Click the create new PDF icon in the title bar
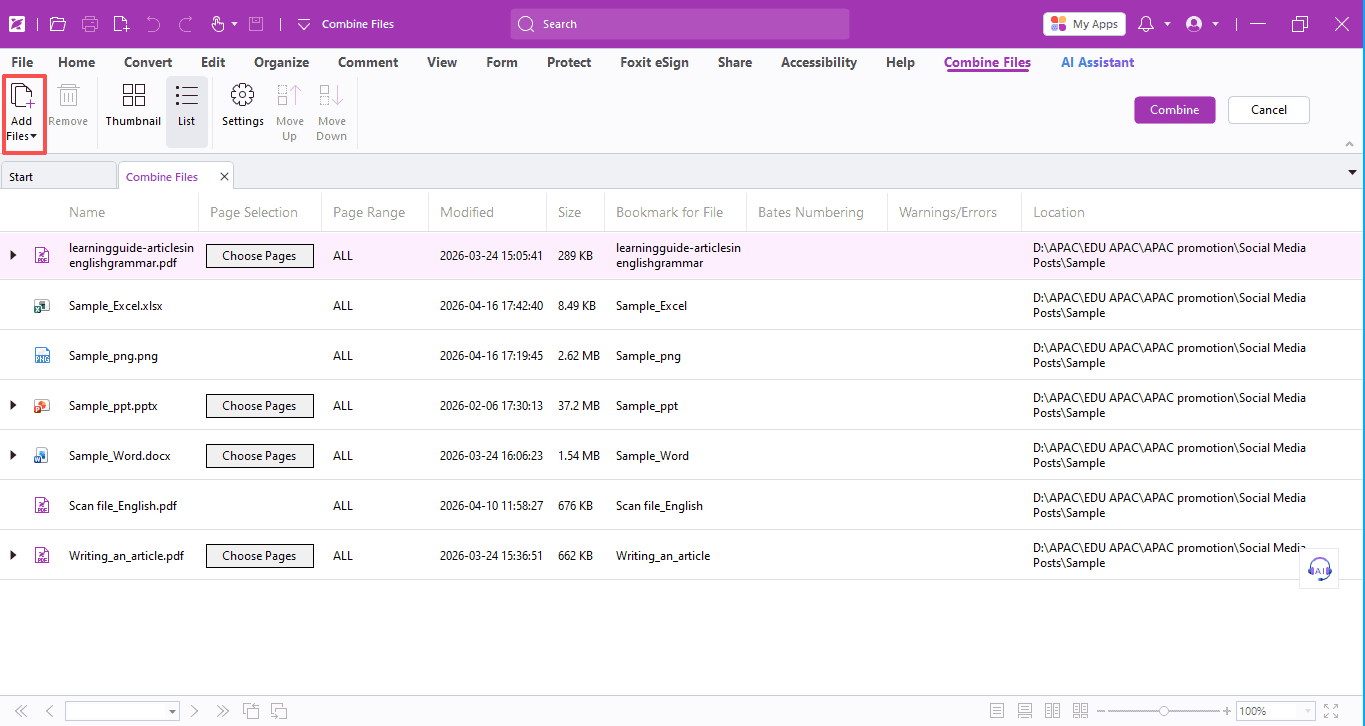The image size is (1365, 726). tap(121, 24)
